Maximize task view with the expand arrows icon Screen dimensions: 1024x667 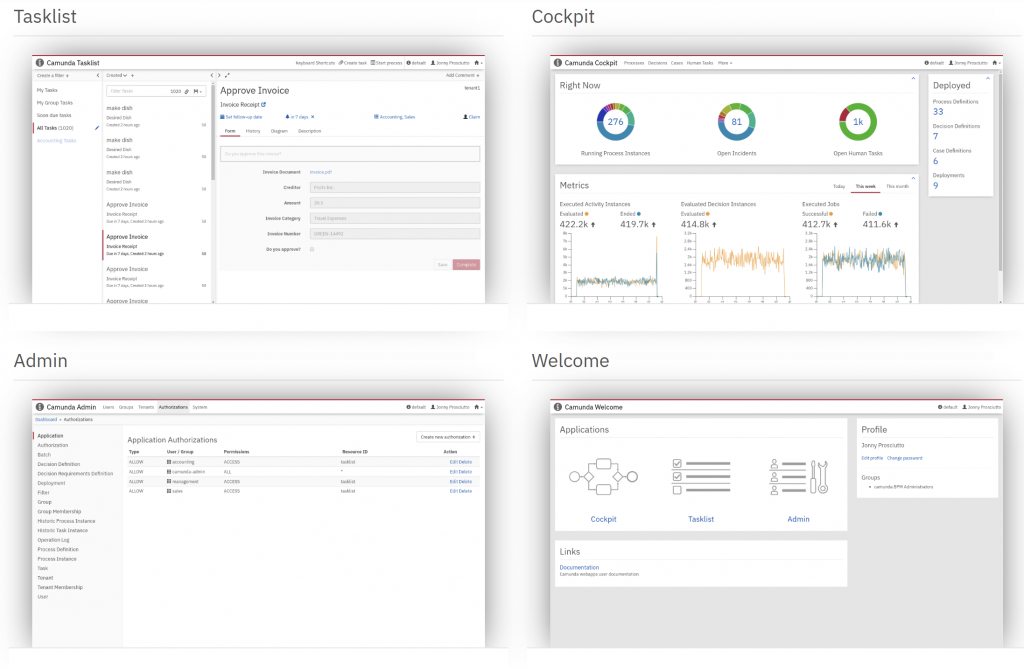pyautogui.click(x=227, y=75)
